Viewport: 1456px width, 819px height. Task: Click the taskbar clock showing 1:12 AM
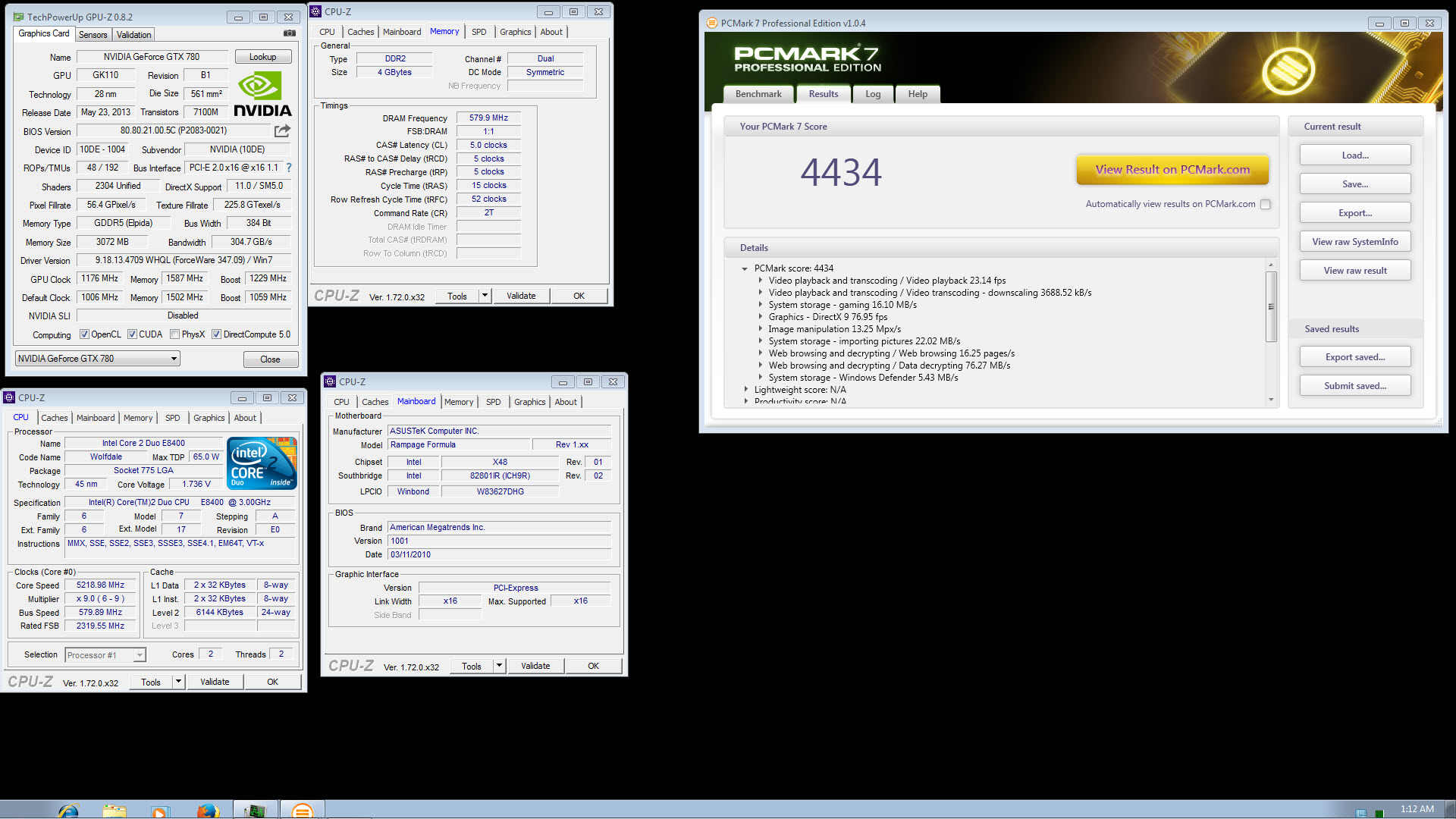coord(1417,809)
